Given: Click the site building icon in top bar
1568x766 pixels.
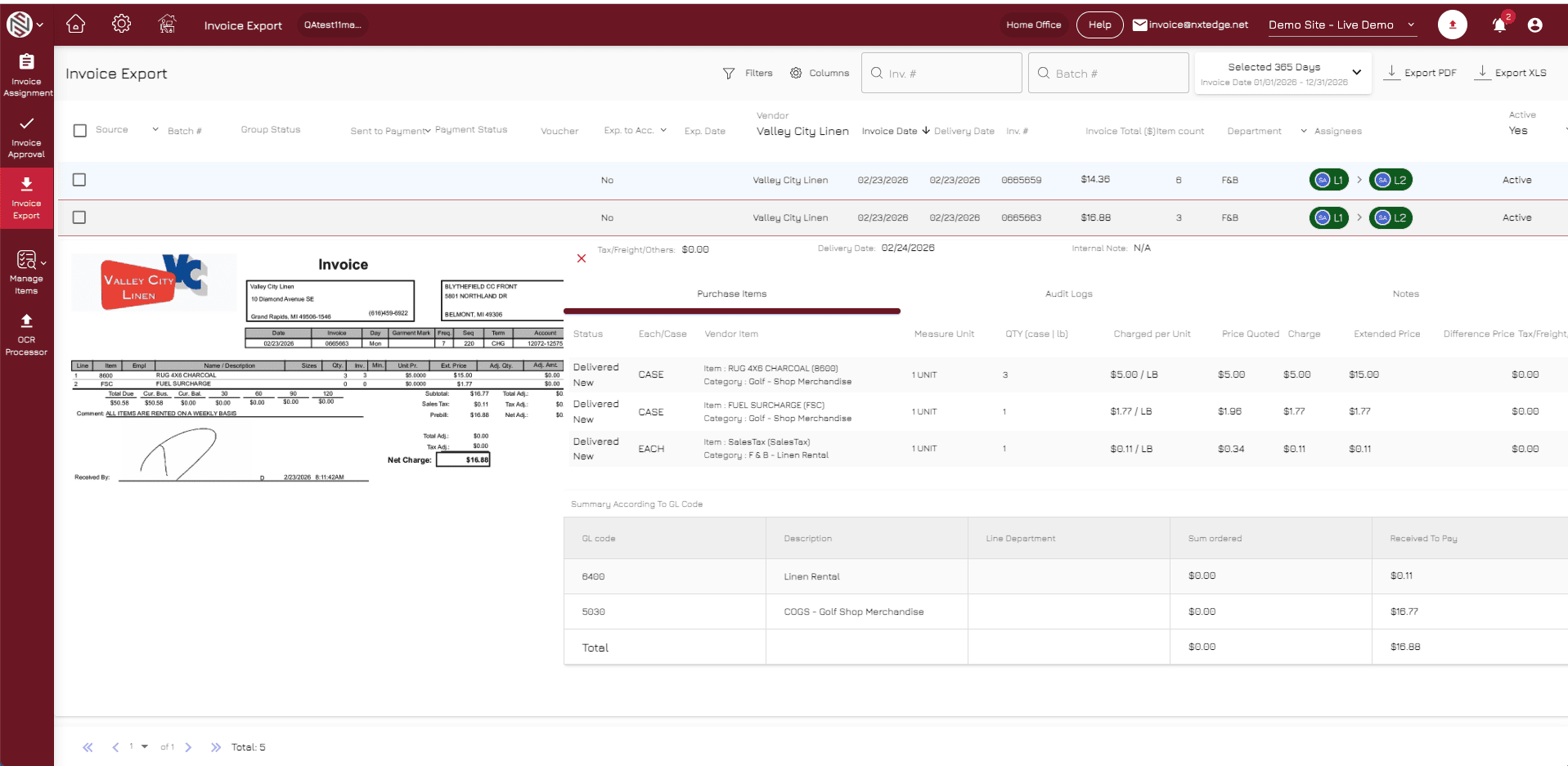Looking at the screenshot, I should click(x=167, y=25).
